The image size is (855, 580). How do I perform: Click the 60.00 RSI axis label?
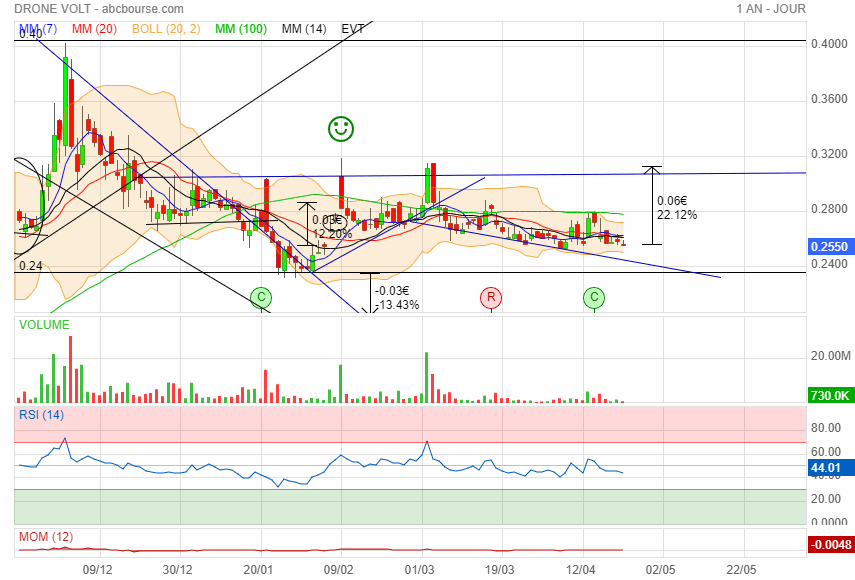click(x=826, y=451)
